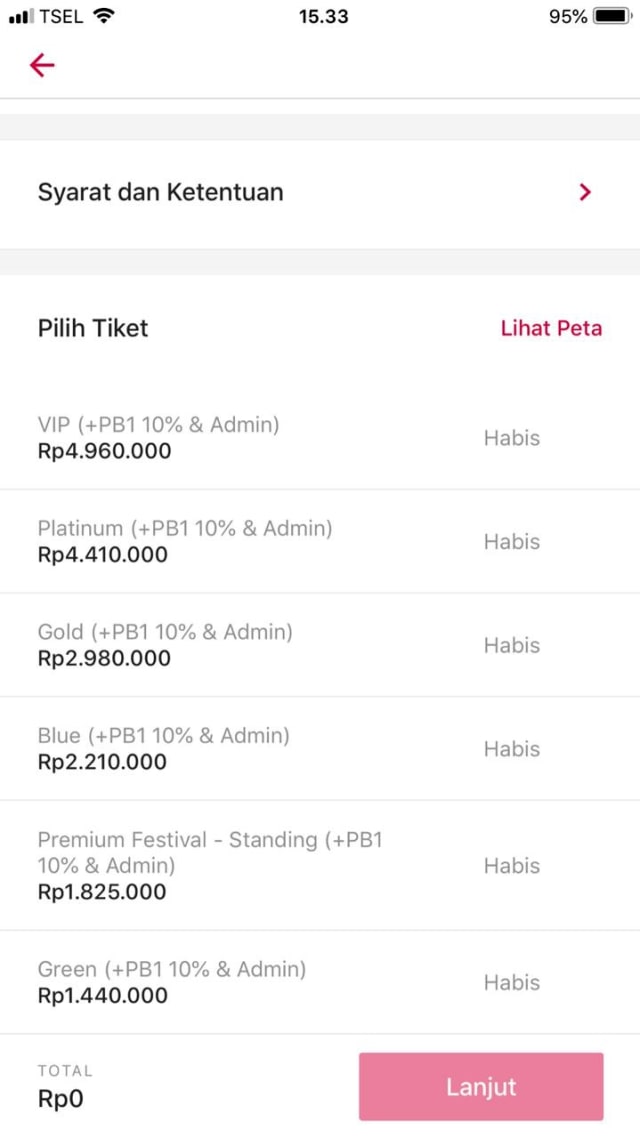640x1138 pixels.
Task: Tap the battery indicator at top right
Action: pyautogui.click(x=611, y=16)
